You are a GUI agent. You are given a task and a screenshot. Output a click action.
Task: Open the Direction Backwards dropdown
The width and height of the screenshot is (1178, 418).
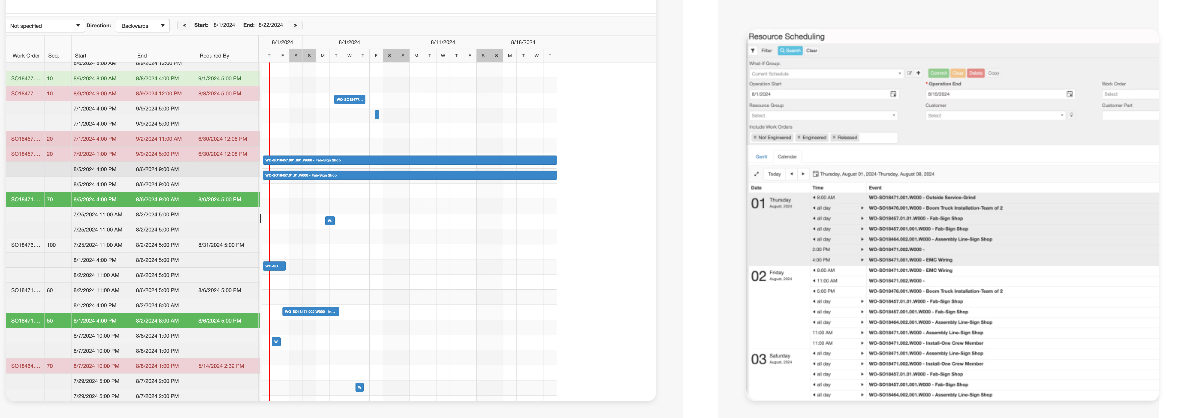click(x=142, y=26)
